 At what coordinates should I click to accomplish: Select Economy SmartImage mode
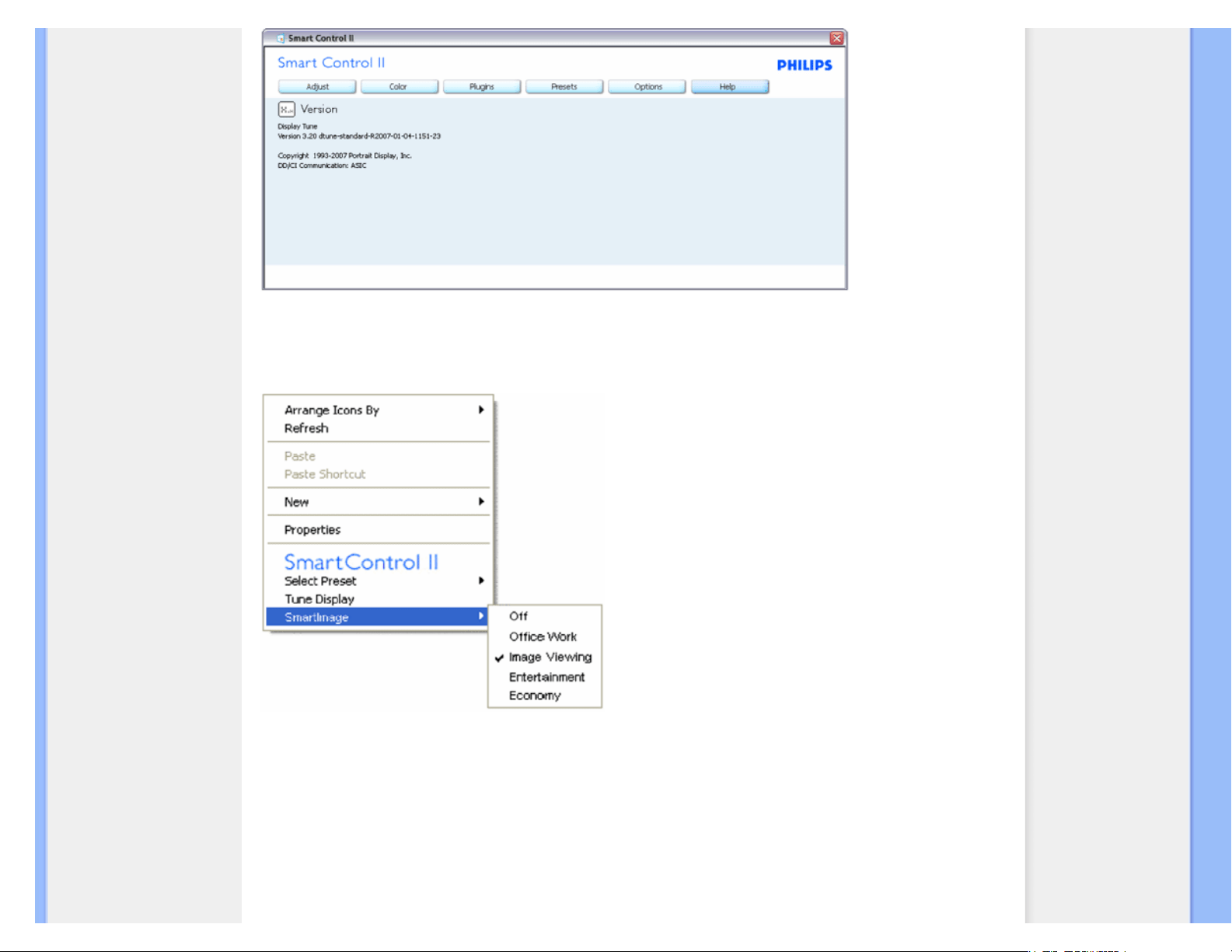coord(545,696)
